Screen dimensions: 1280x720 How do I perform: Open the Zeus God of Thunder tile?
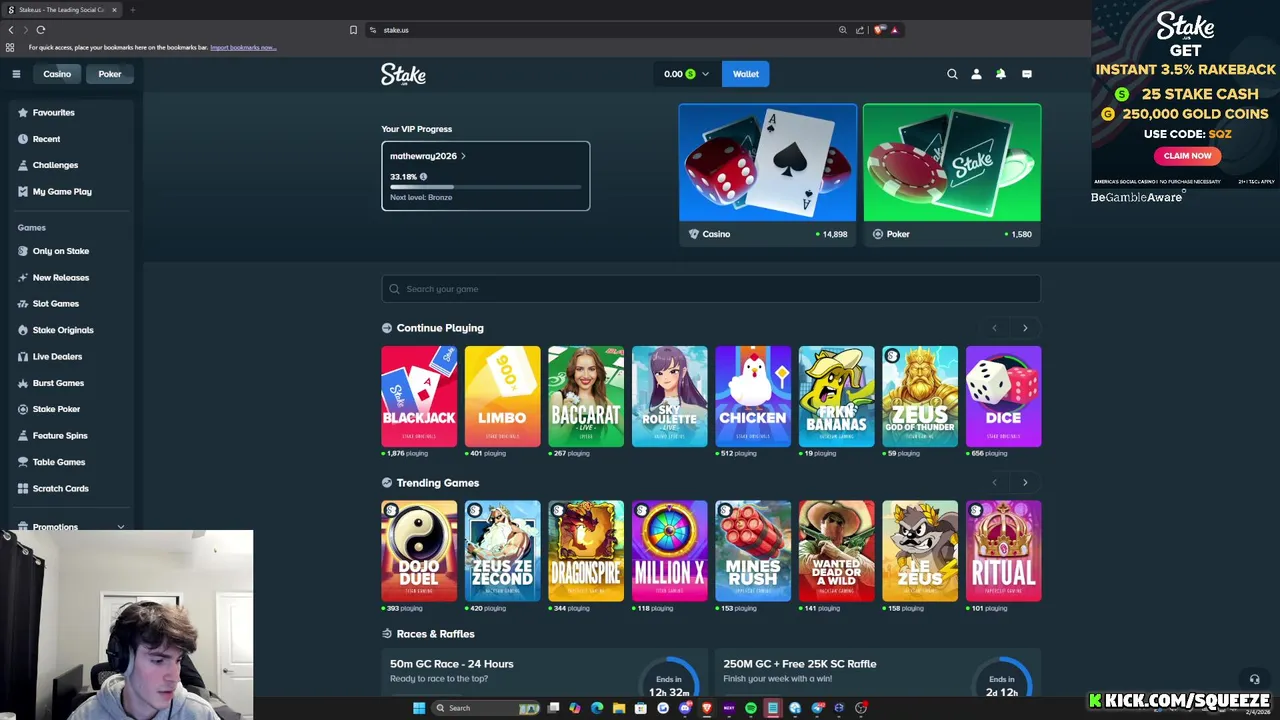click(920, 396)
